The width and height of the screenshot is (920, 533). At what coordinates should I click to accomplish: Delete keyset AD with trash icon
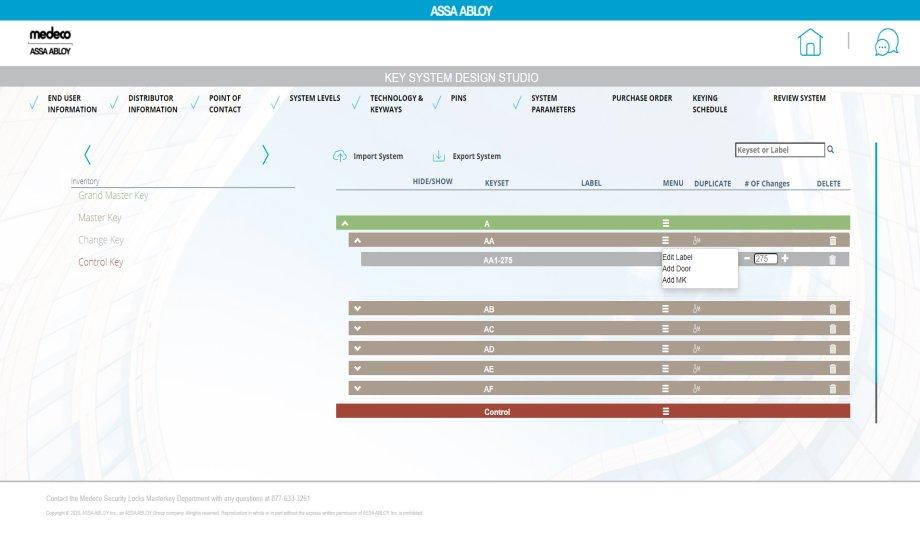click(x=833, y=349)
